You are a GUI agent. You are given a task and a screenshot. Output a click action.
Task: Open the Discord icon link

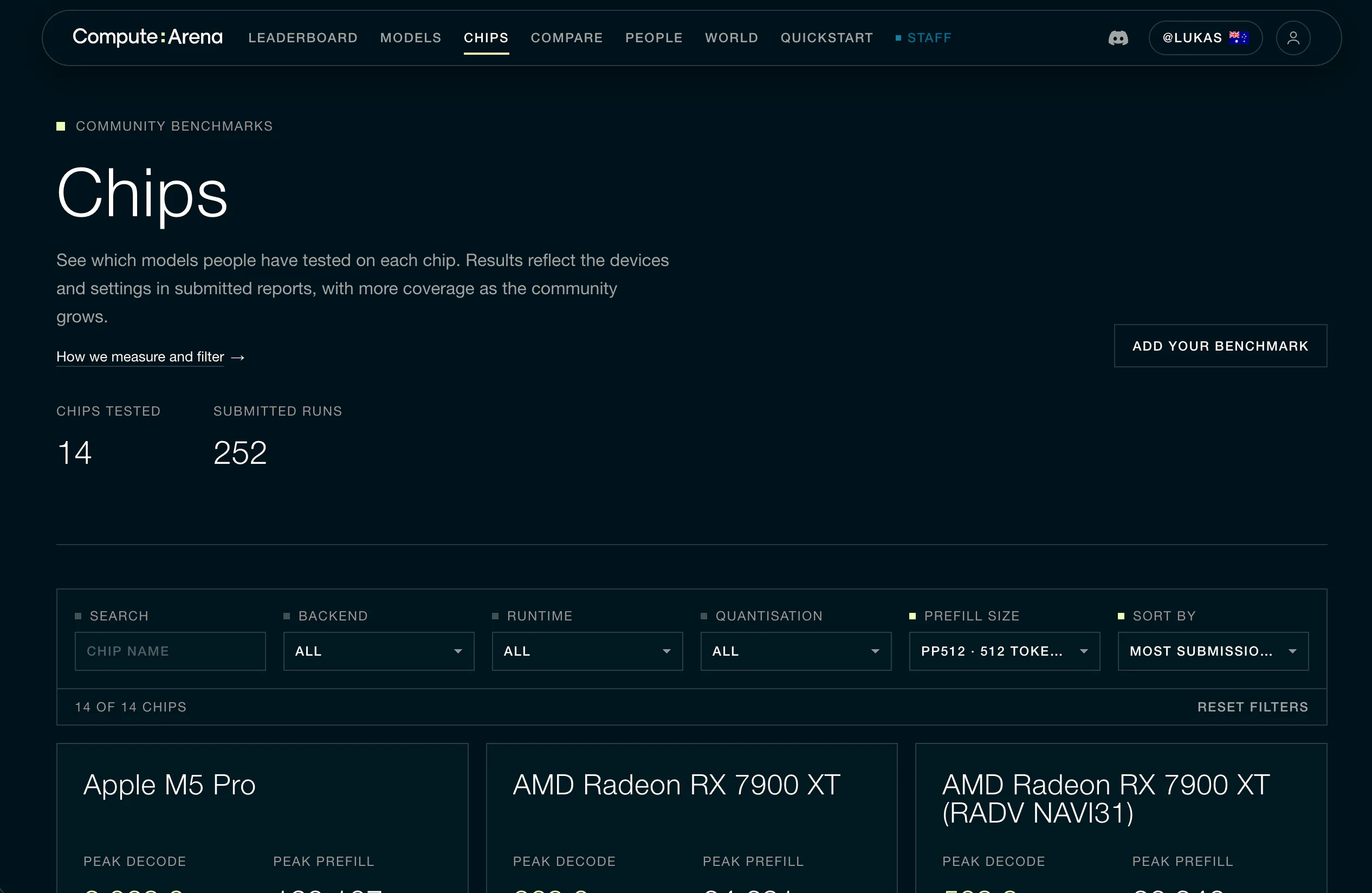pyautogui.click(x=1118, y=38)
